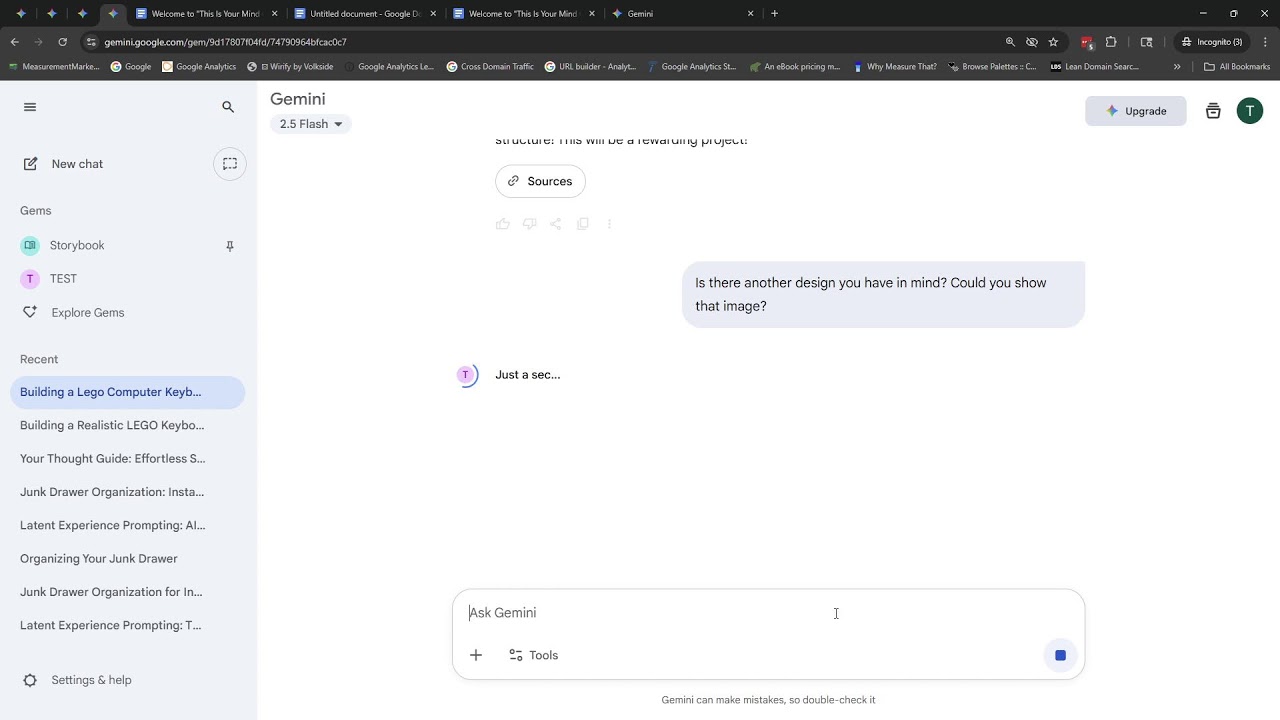This screenshot has width=1280, height=720.
Task: Click the search magnifier in the Gemini sidebar
Action: coord(228,107)
